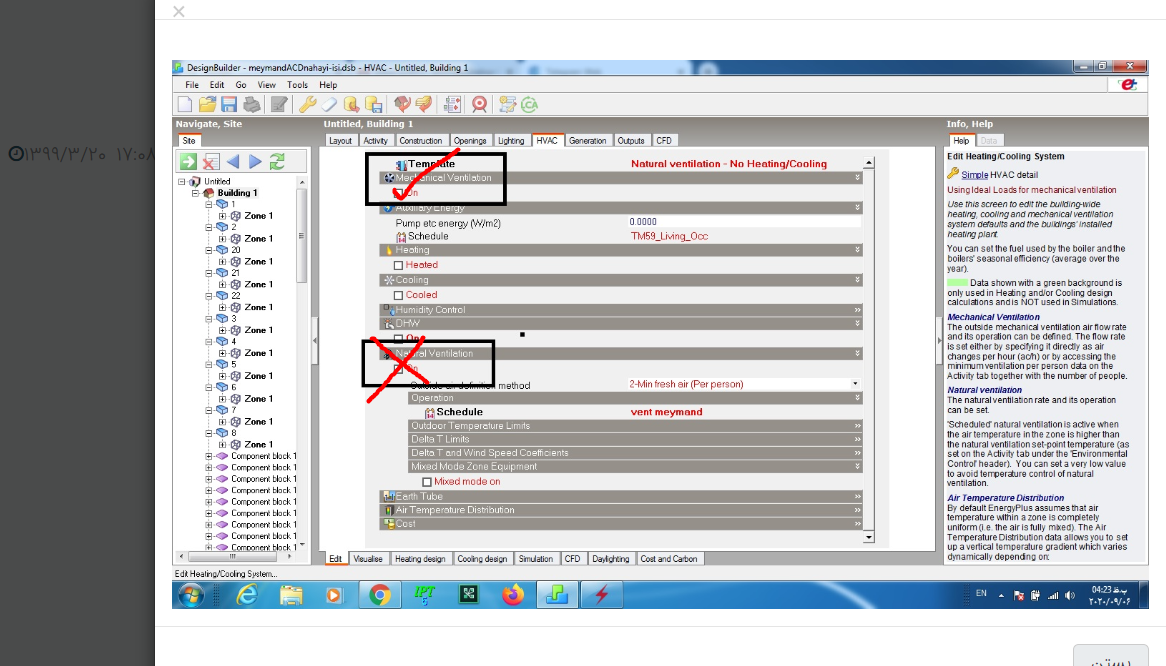This screenshot has height=666, width=1166.
Task: Select the TM59_Living_Occ schedule value
Action: point(669,236)
